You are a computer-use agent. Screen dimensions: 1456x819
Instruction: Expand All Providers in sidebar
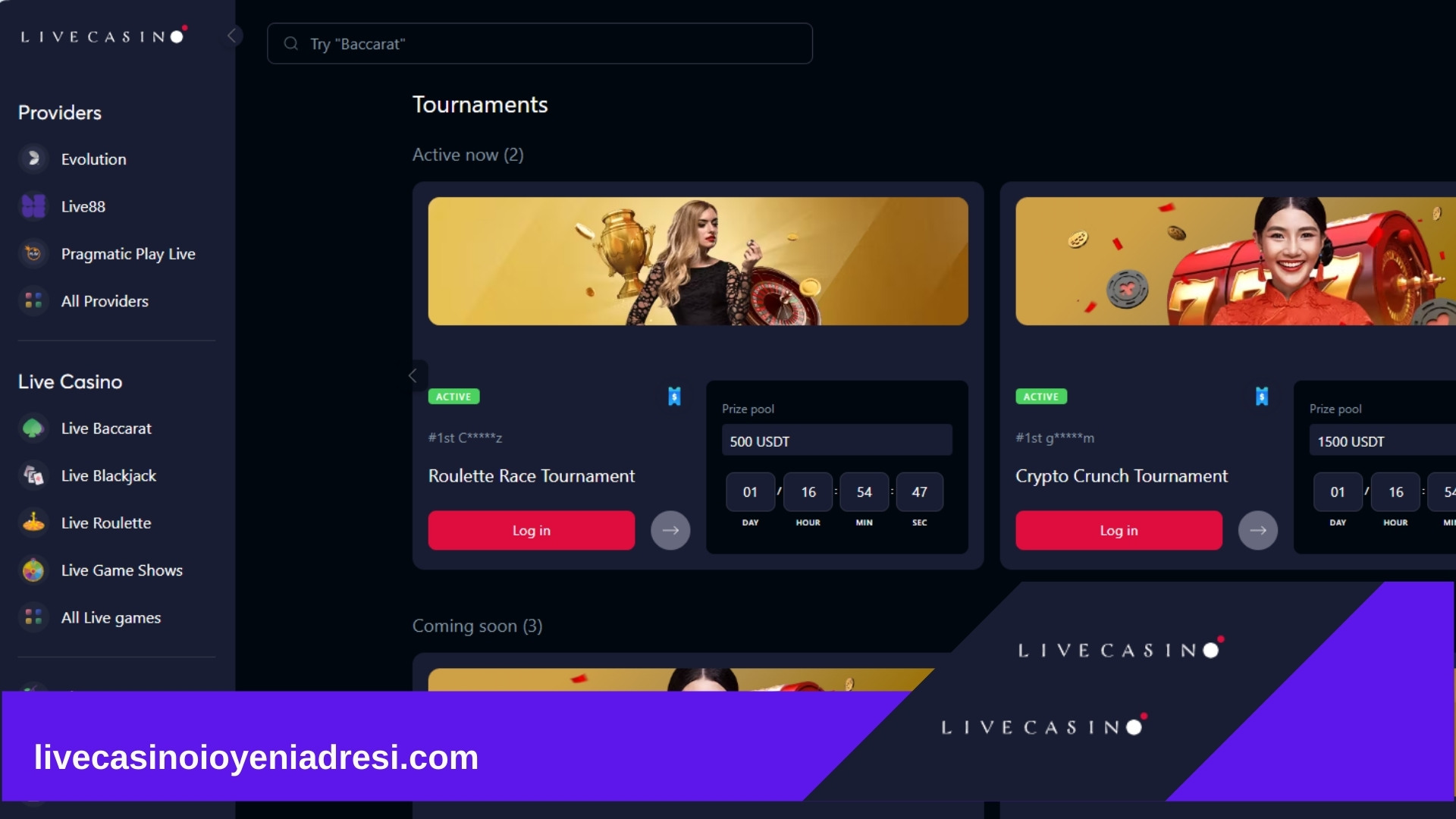click(104, 301)
